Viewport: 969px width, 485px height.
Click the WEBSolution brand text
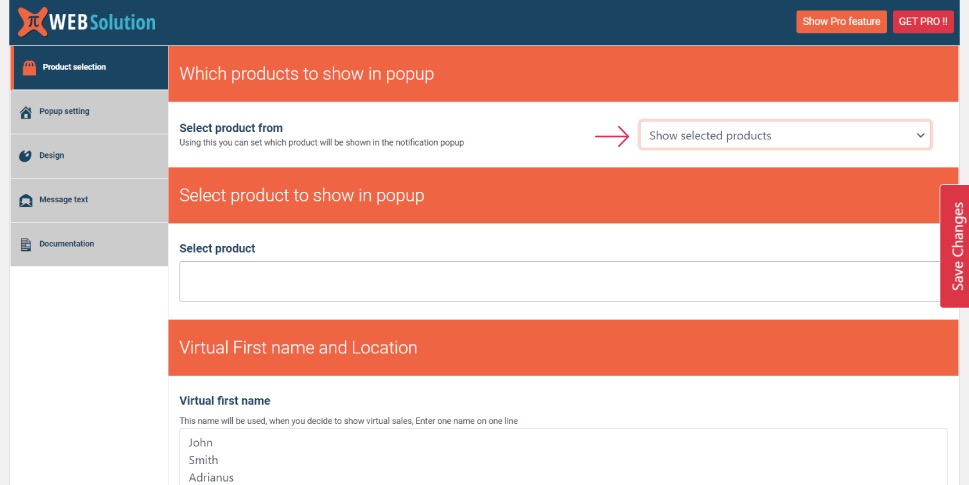pos(103,22)
